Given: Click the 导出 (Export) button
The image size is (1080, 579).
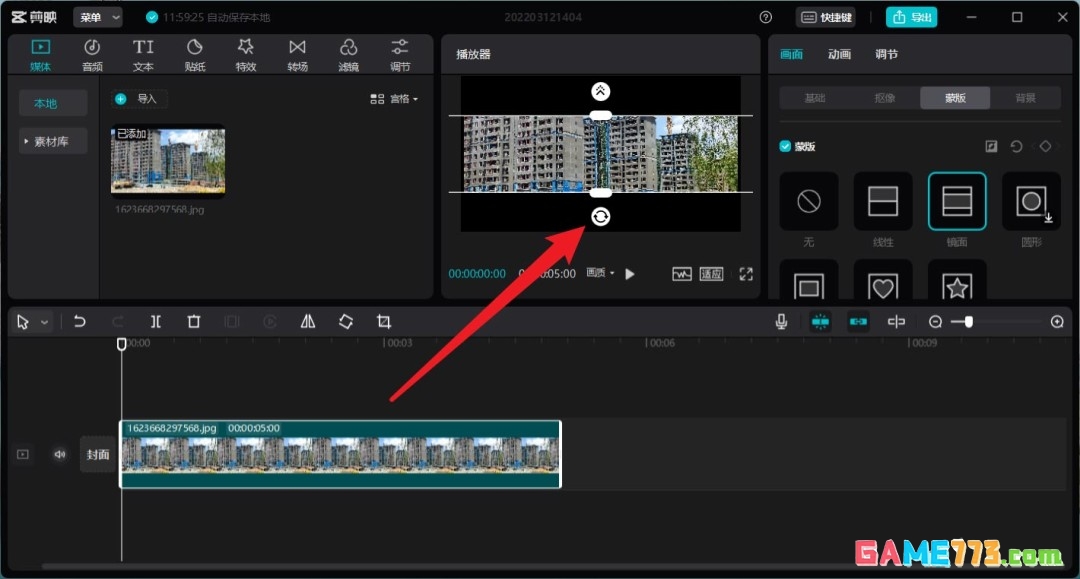Looking at the screenshot, I should click(x=911, y=17).
